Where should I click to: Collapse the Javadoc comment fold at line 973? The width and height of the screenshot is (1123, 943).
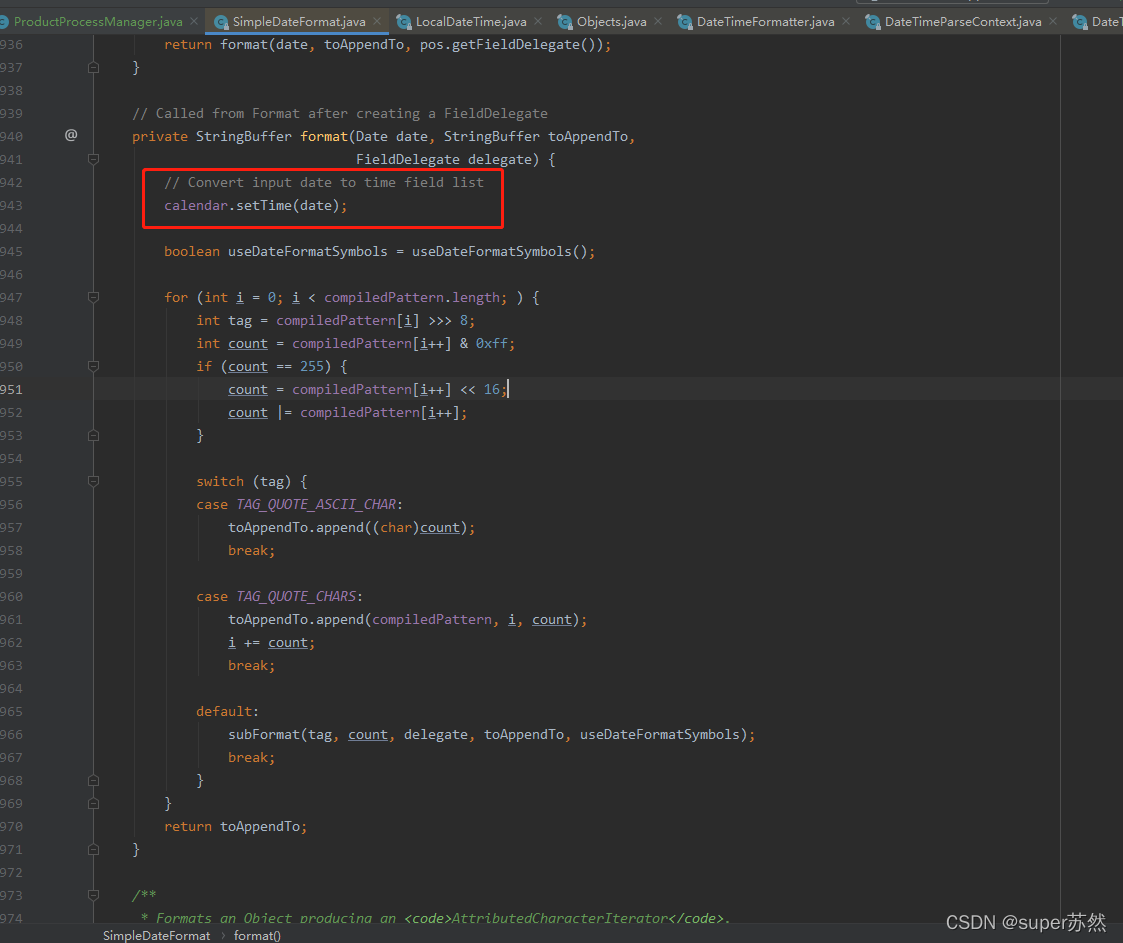click(93, 895)
